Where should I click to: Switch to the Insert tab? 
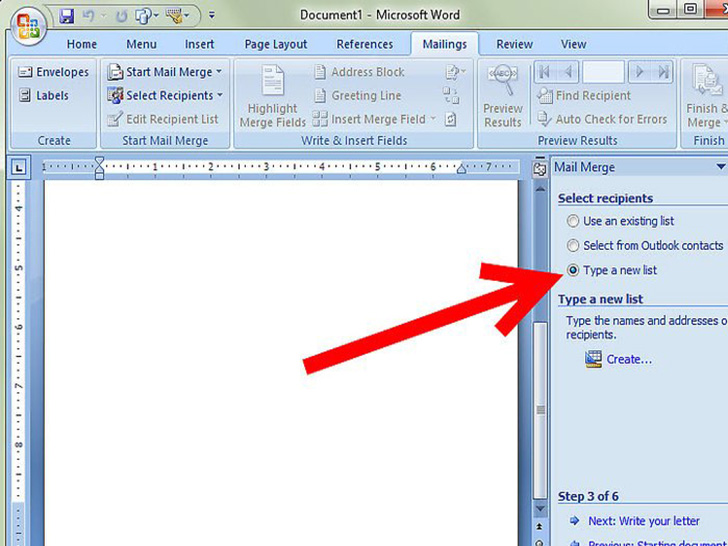coord(199,44)
